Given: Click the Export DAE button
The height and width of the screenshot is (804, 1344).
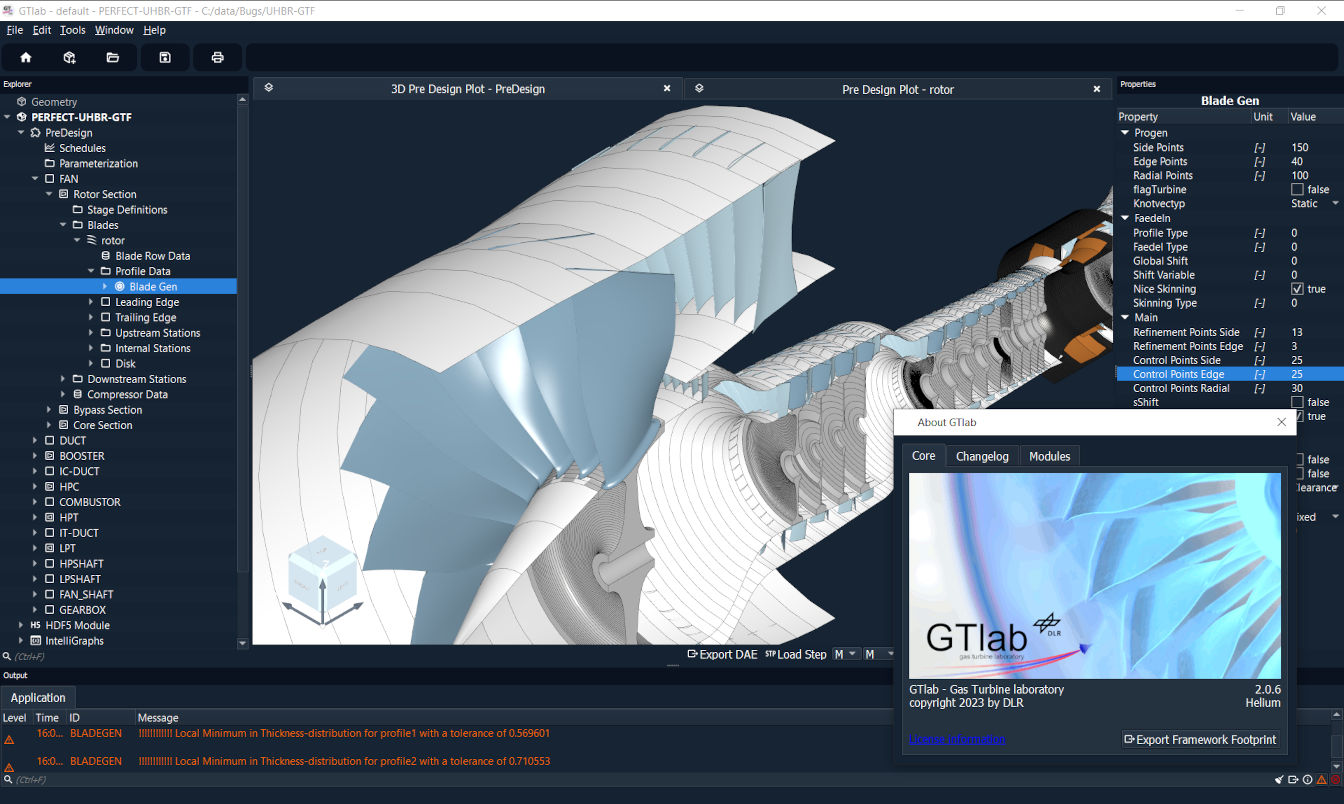Looking at the screenshot, I should pos(722,654).
